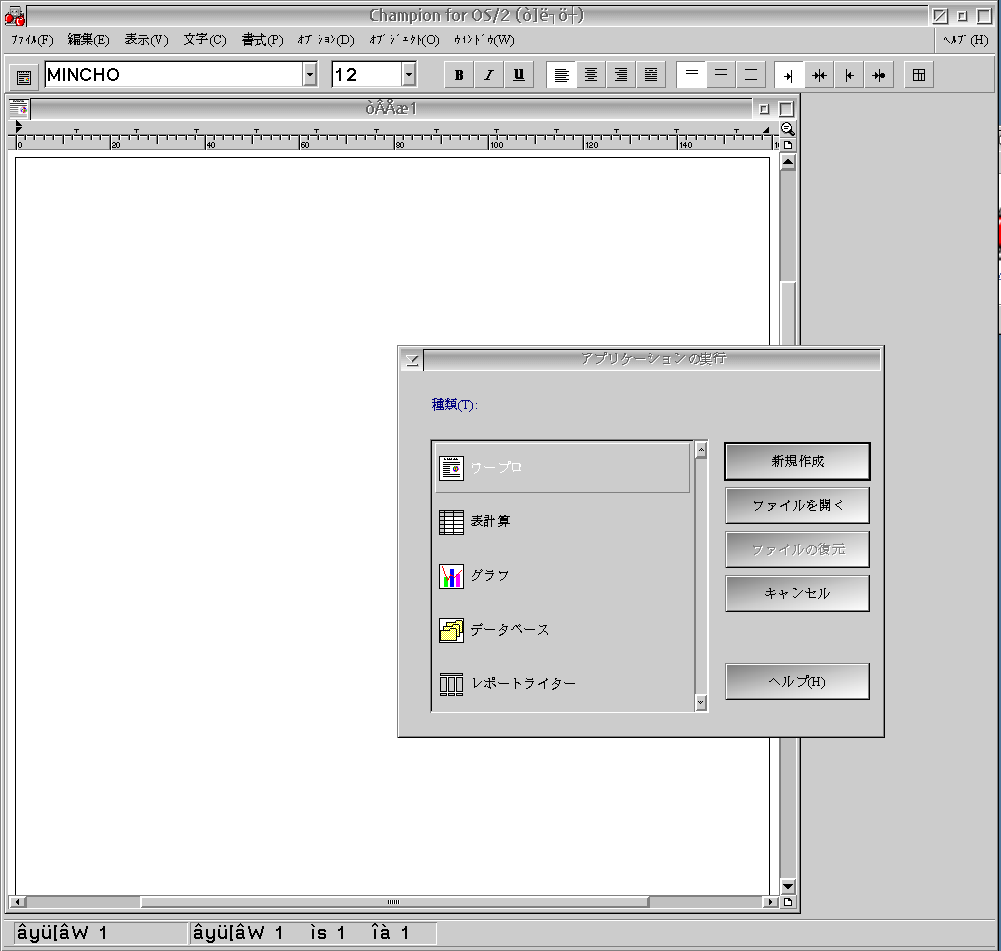Click page icon at scrollbar bottom corner
Viewport: 1001px width, 951px height.
pos(788,902)
